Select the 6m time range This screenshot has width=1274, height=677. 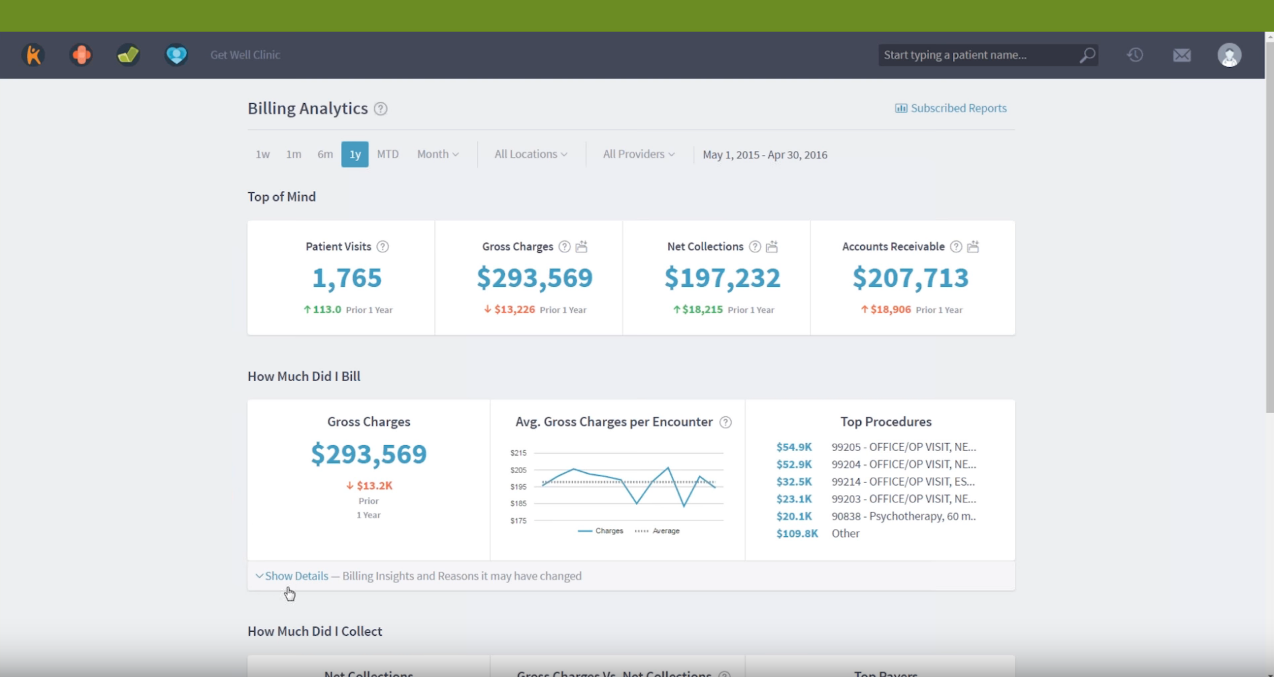coord(325,154)
